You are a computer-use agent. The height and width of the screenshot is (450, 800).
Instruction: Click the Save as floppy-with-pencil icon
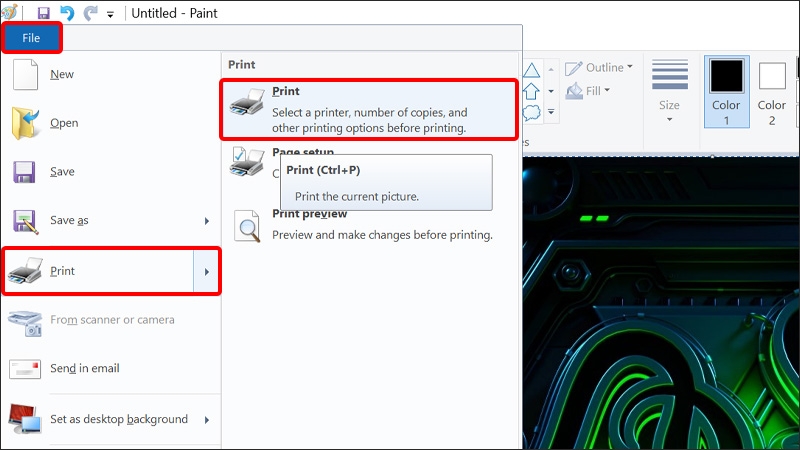[26, 222]
